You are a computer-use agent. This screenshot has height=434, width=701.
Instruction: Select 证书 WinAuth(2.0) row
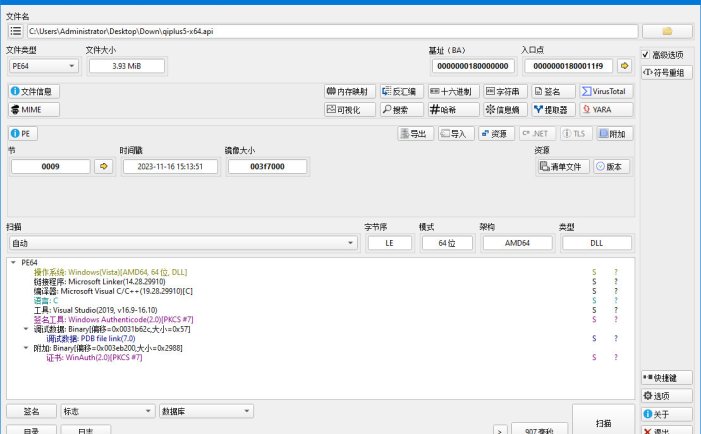94,357
